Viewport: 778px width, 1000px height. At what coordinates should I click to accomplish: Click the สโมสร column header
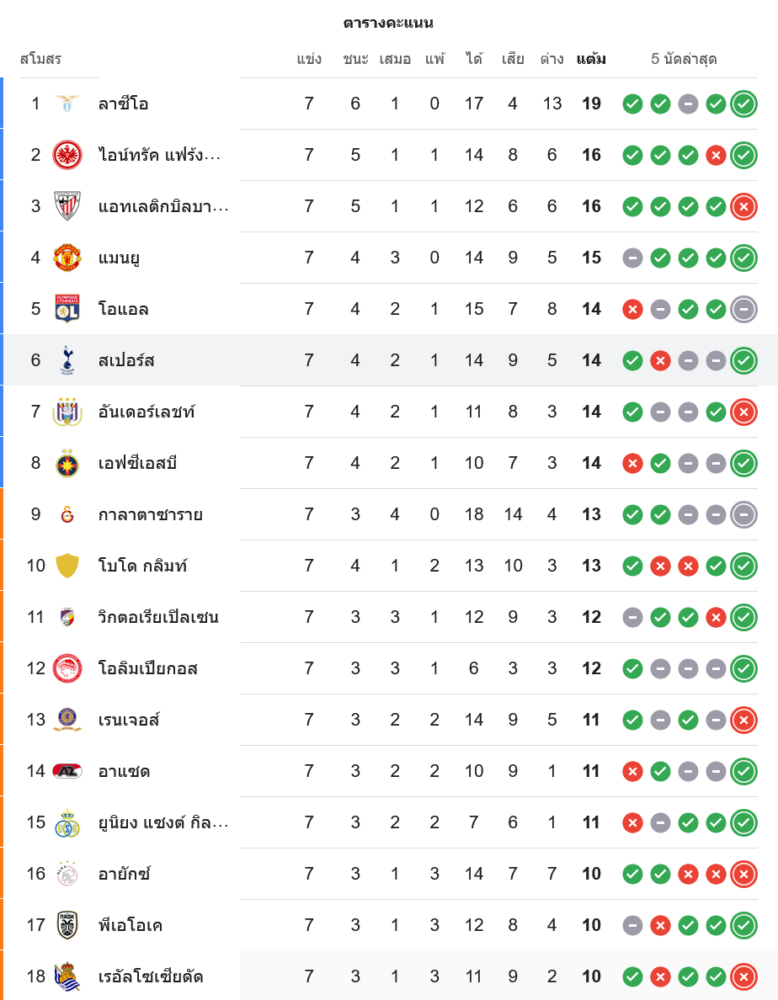tap(41, 59)
